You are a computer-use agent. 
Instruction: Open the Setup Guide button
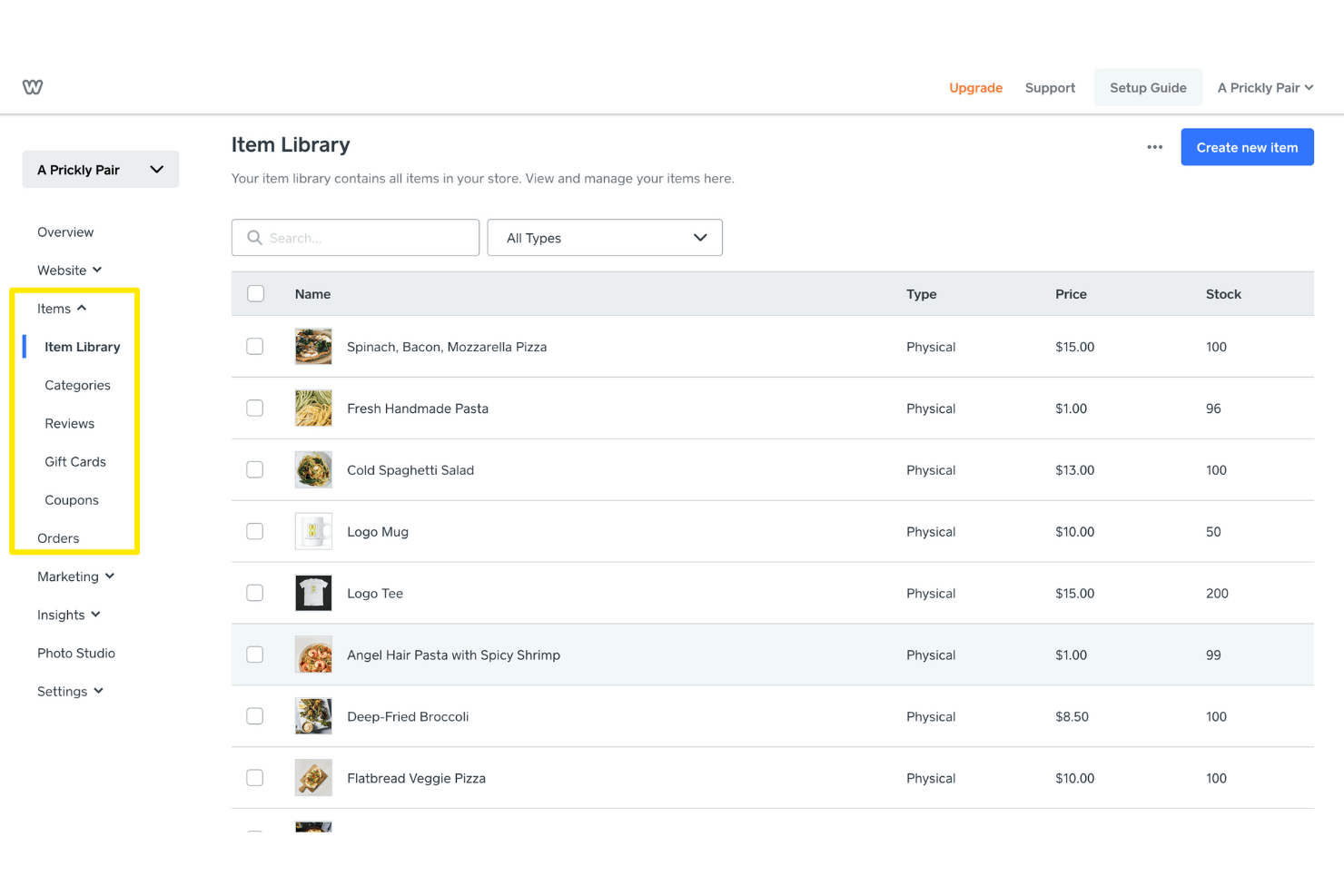coord(1148,88)
